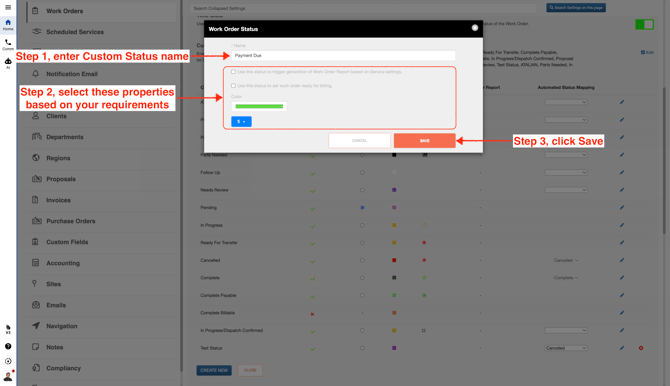670x386 pixels.
Task: Edit the Follow Up status pencil
Action: click(x=622, y=173)
